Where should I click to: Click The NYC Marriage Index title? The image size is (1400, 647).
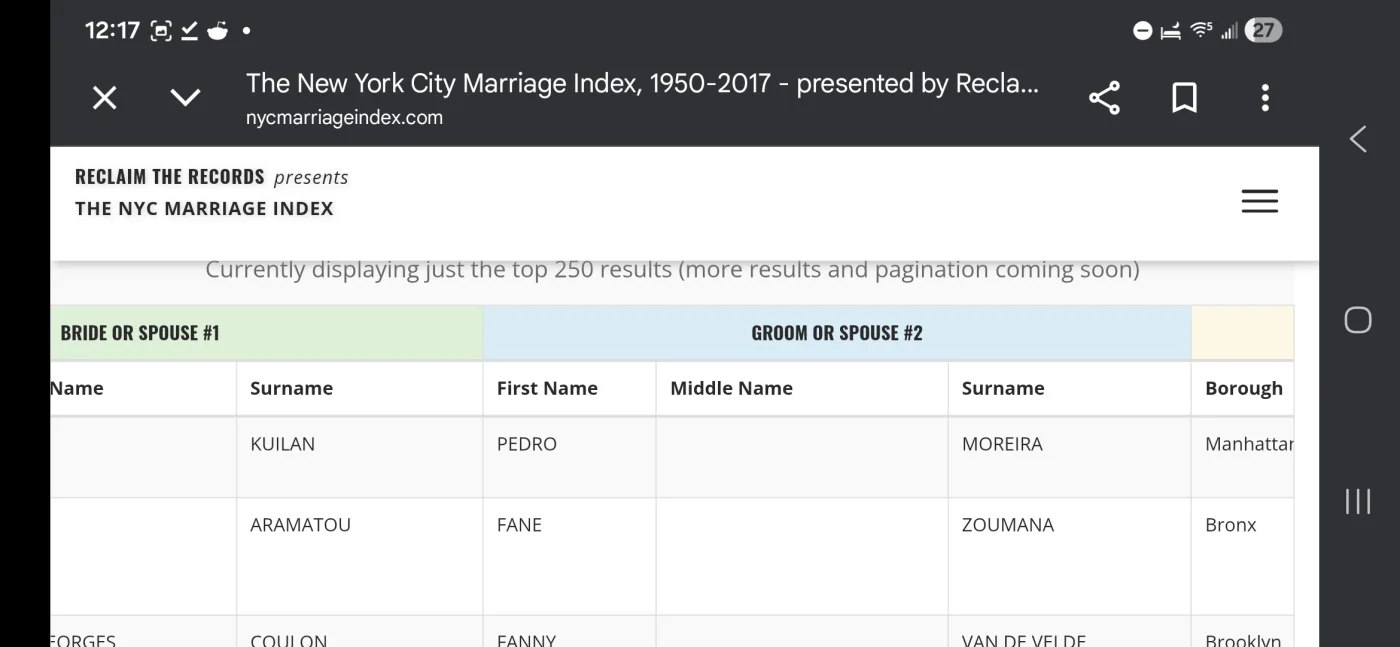point(204,208)
